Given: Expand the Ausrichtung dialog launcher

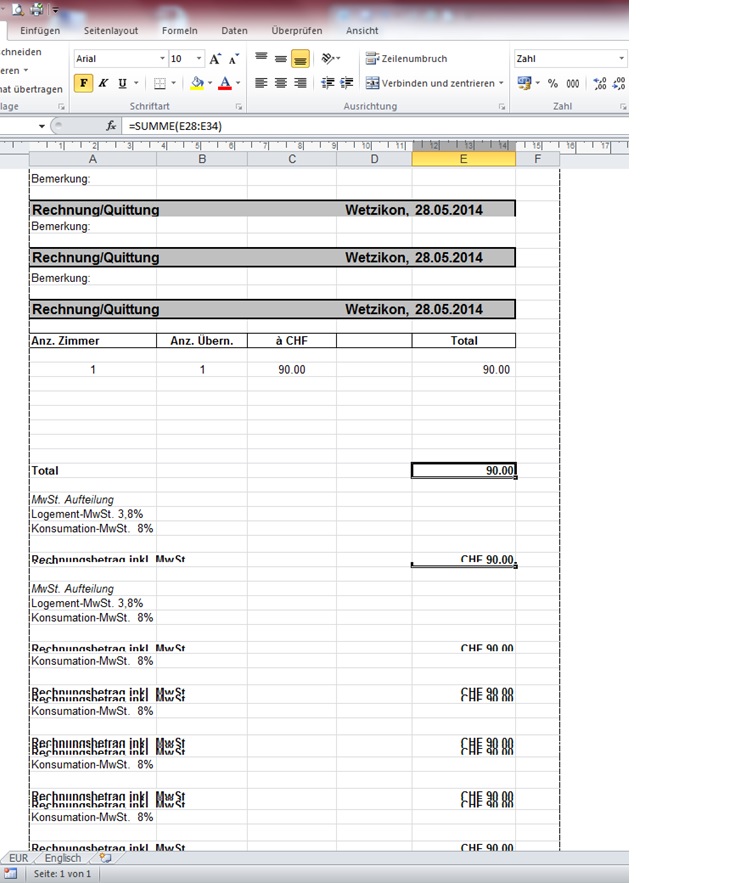Looking at the screenshot, I should (x=502, y=106).
